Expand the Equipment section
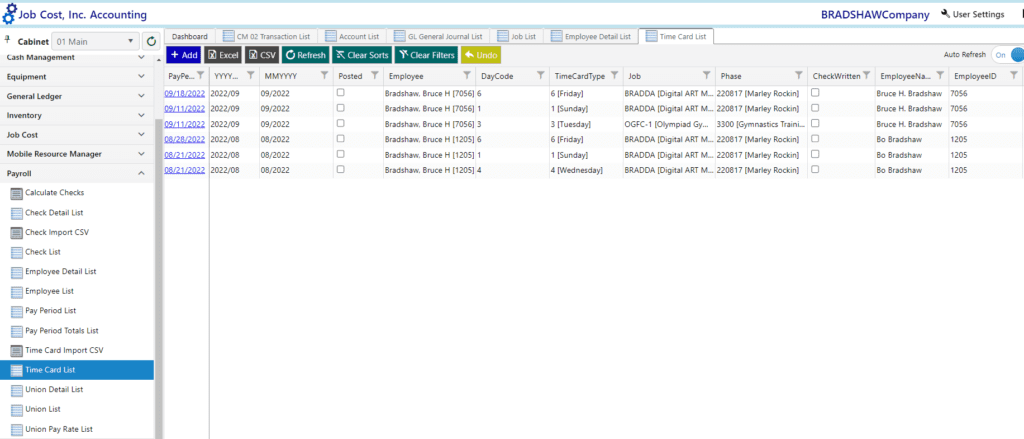The height and width of the screenshot is (439, 1024). (x=77, y=76)
